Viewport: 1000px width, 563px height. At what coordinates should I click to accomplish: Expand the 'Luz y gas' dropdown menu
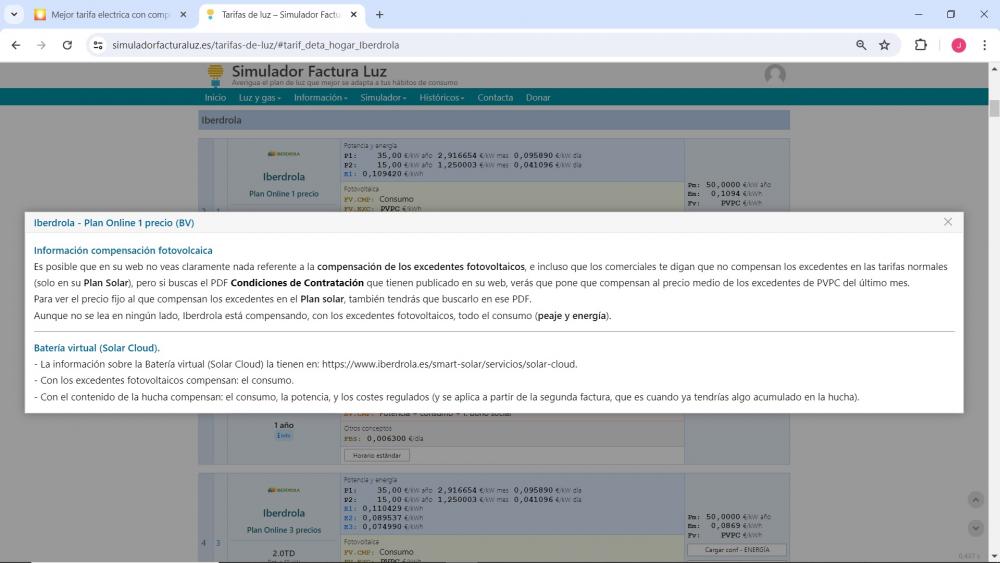coord(260,98)
